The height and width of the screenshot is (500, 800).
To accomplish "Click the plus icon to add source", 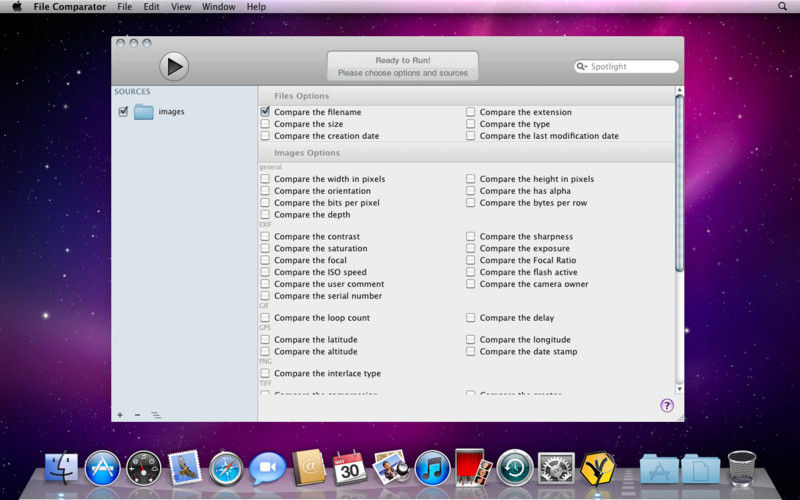I will click(x=120, y=414).
